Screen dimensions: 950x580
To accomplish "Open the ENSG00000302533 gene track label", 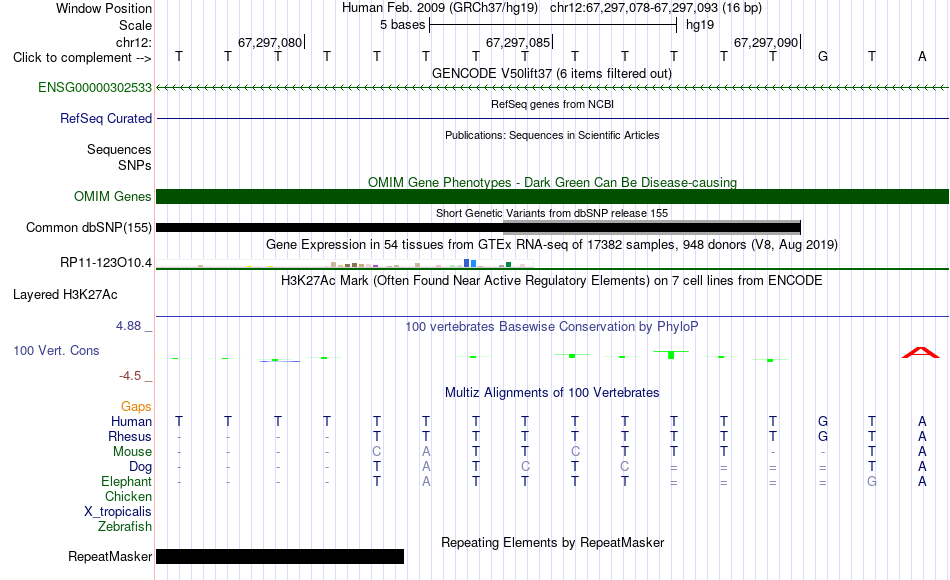I will pyautogui.click(x=95, y=87).
